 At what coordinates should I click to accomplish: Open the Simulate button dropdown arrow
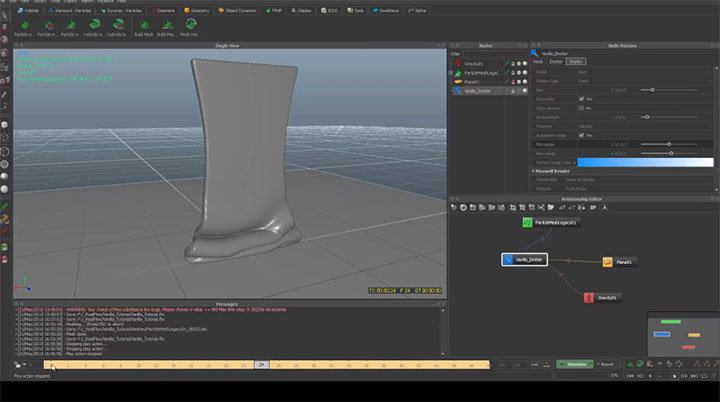click(x=591, y=364)
